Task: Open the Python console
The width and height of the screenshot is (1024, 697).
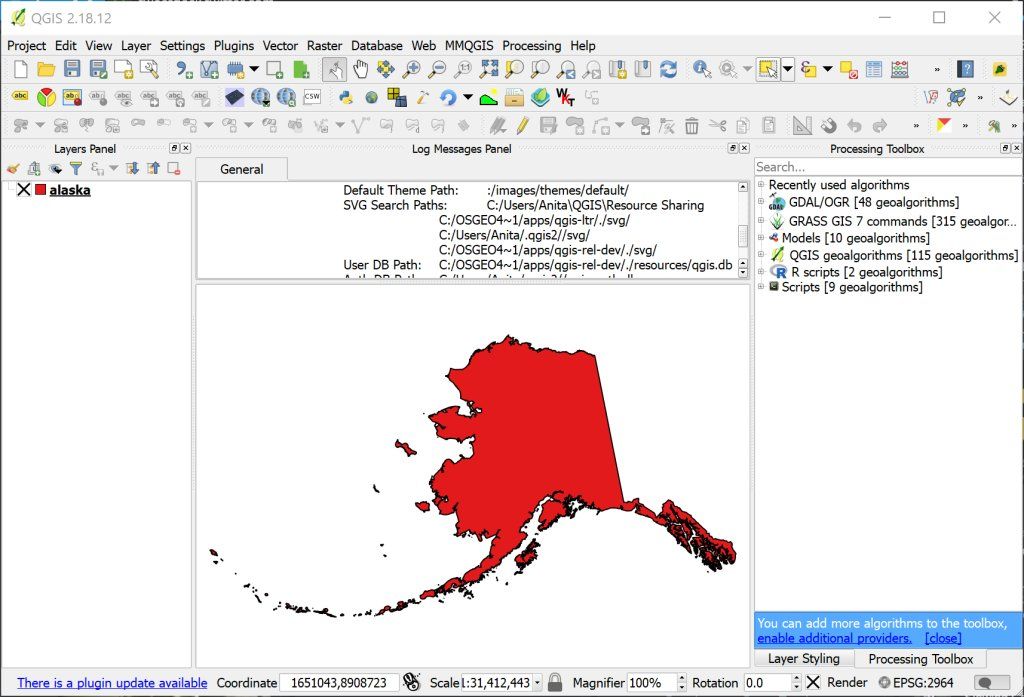Action: click(345, 97)
